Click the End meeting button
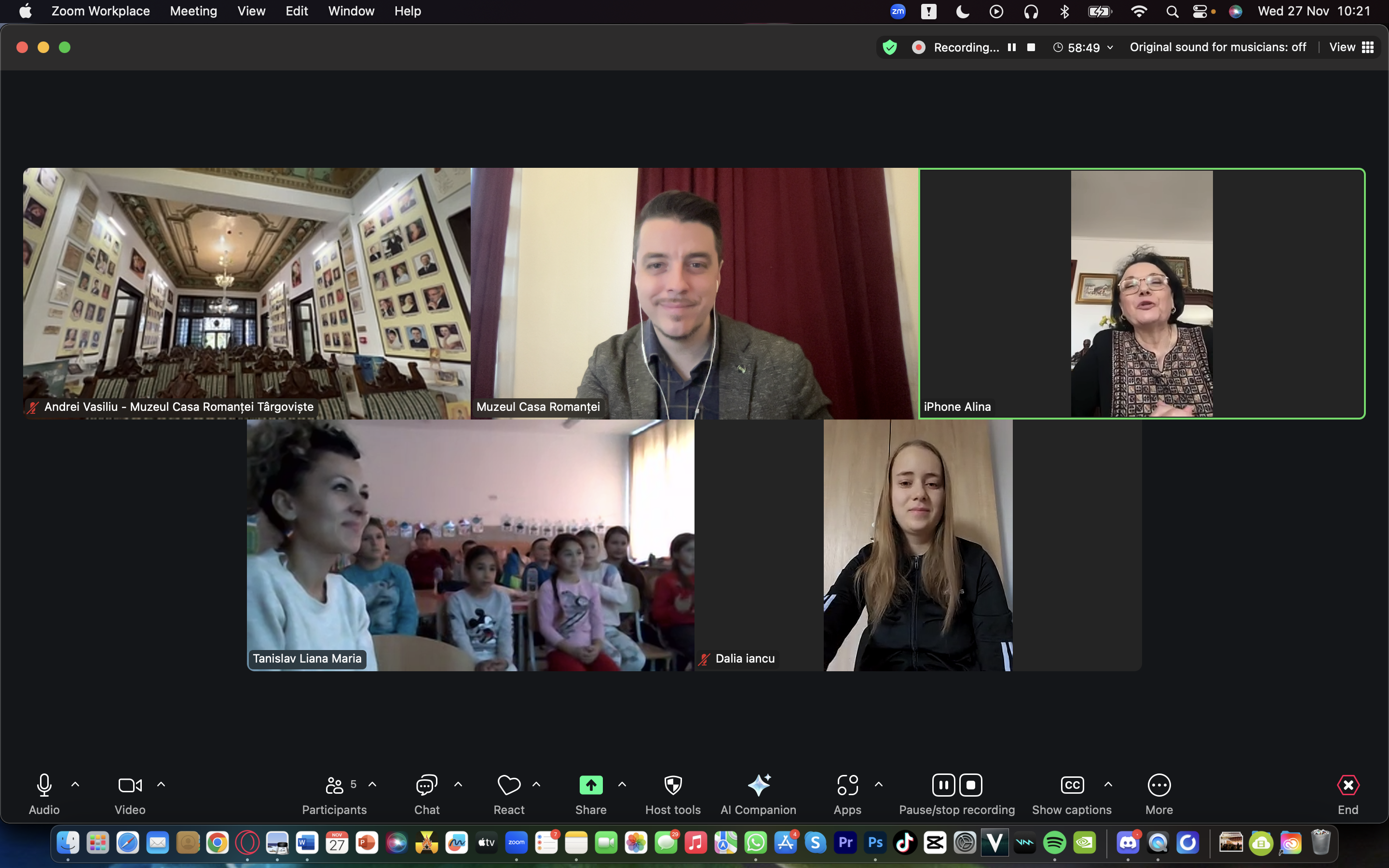This screenshot has height=868, width=1389. pyautogui.click(x=1348, y=786)
